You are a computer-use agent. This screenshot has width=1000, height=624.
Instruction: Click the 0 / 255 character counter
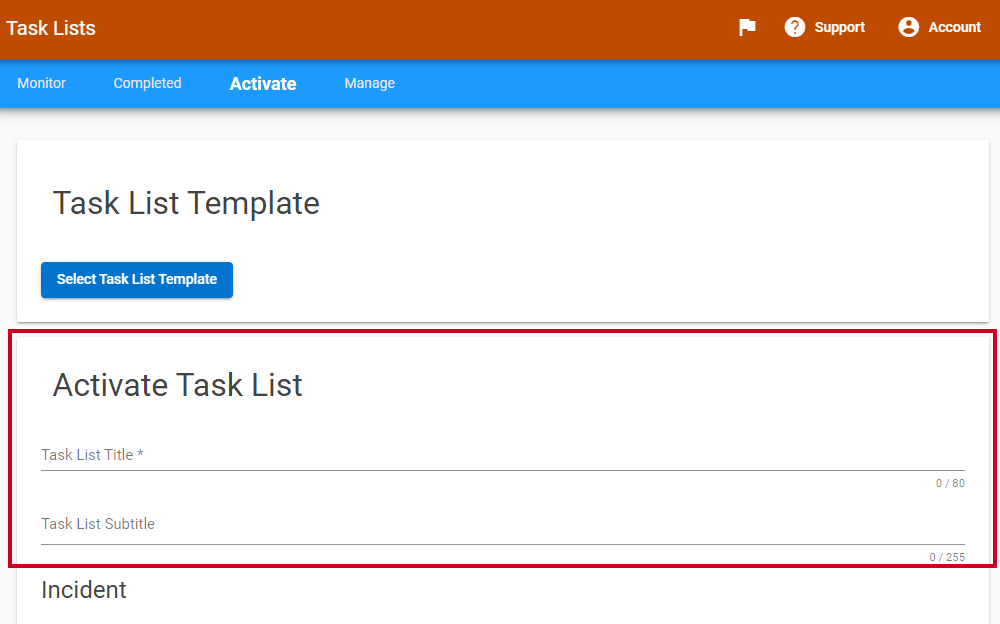click(x=946, y=557)
